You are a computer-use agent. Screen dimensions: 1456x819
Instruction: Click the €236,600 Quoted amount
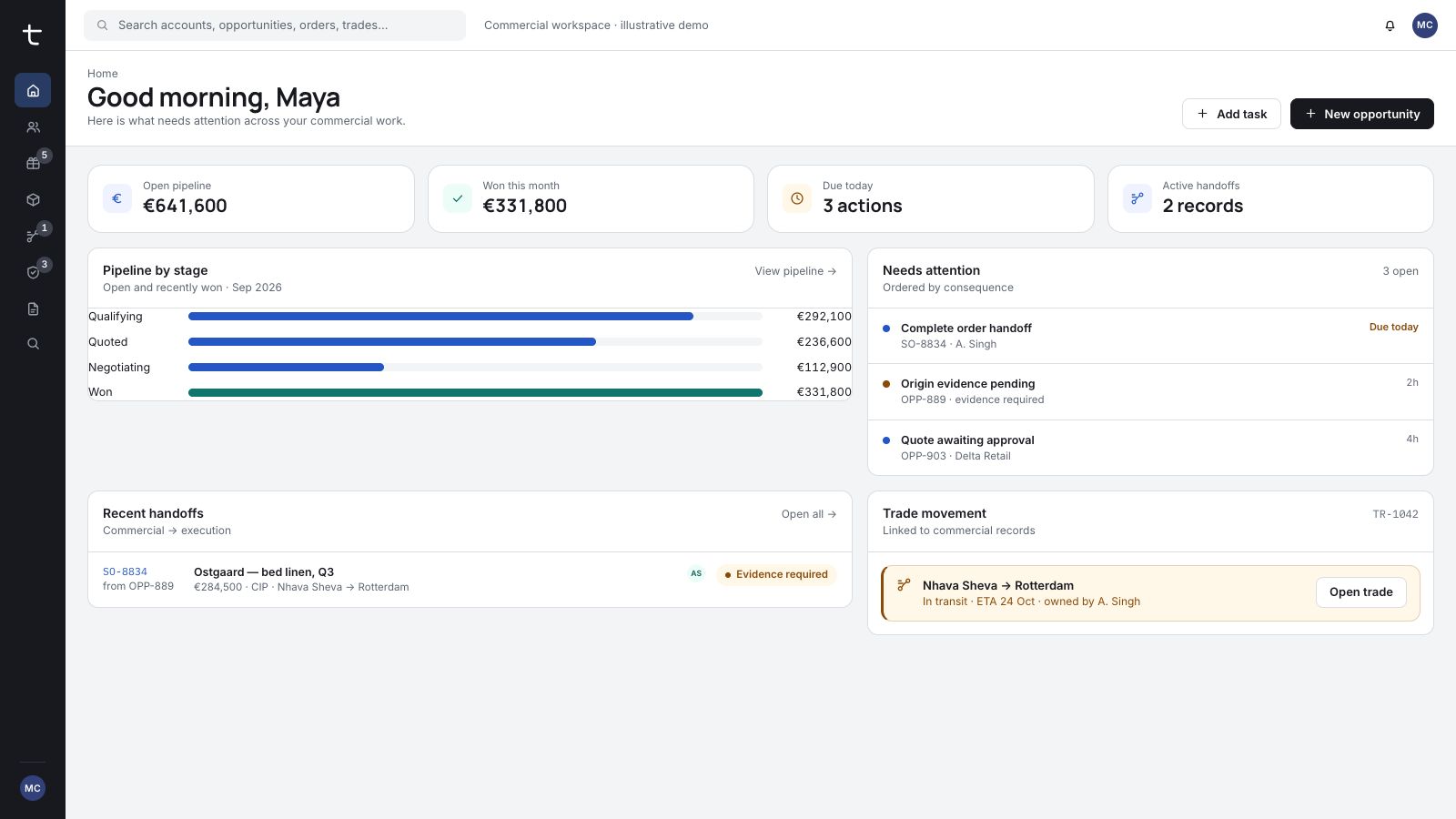click(824, 342)
